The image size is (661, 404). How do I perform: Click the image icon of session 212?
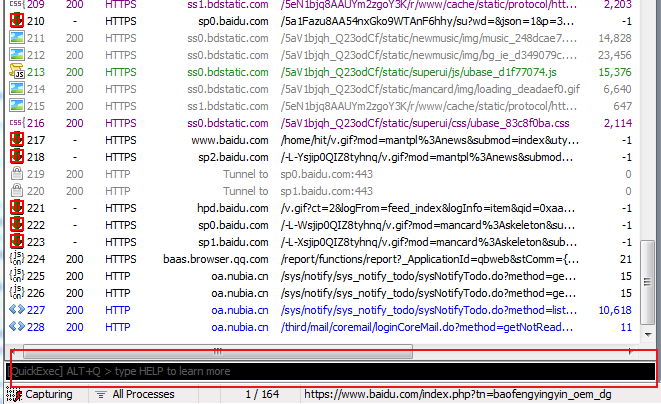[16, 55]
